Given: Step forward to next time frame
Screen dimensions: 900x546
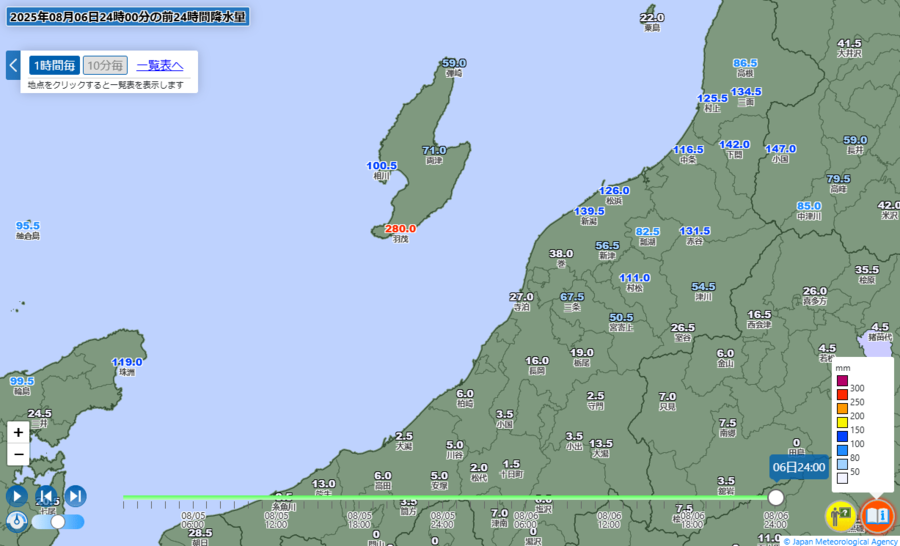Looking at the screenshot, I should click(75, 496).
